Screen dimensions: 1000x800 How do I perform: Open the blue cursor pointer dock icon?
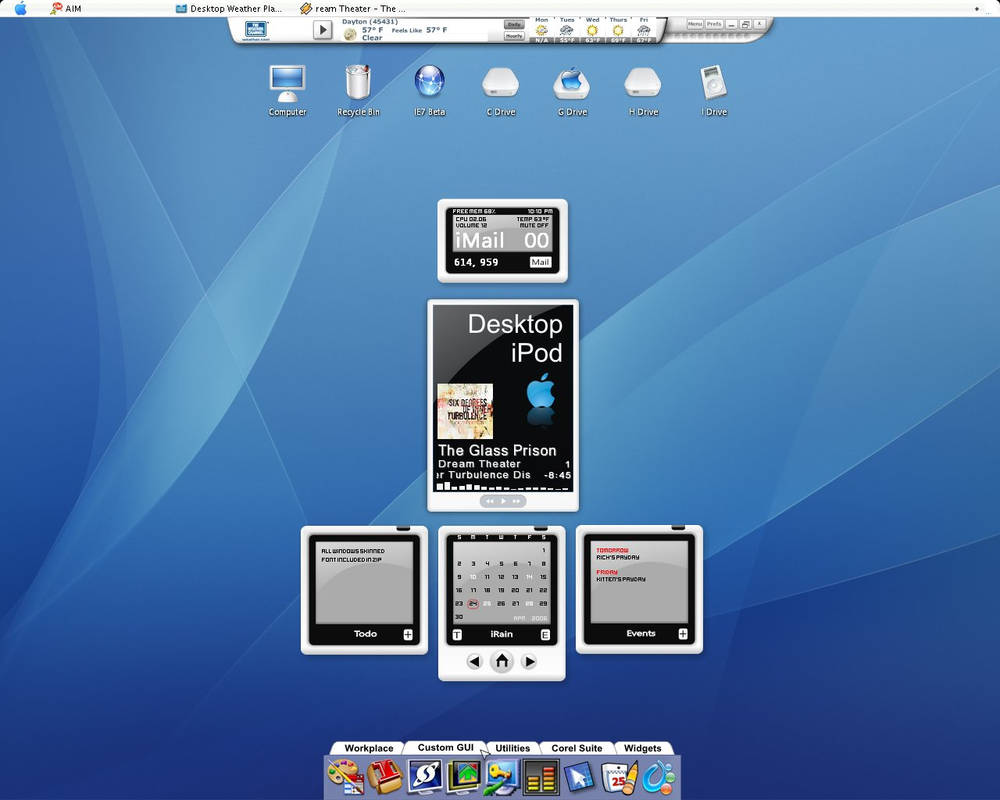pos(579,778)
